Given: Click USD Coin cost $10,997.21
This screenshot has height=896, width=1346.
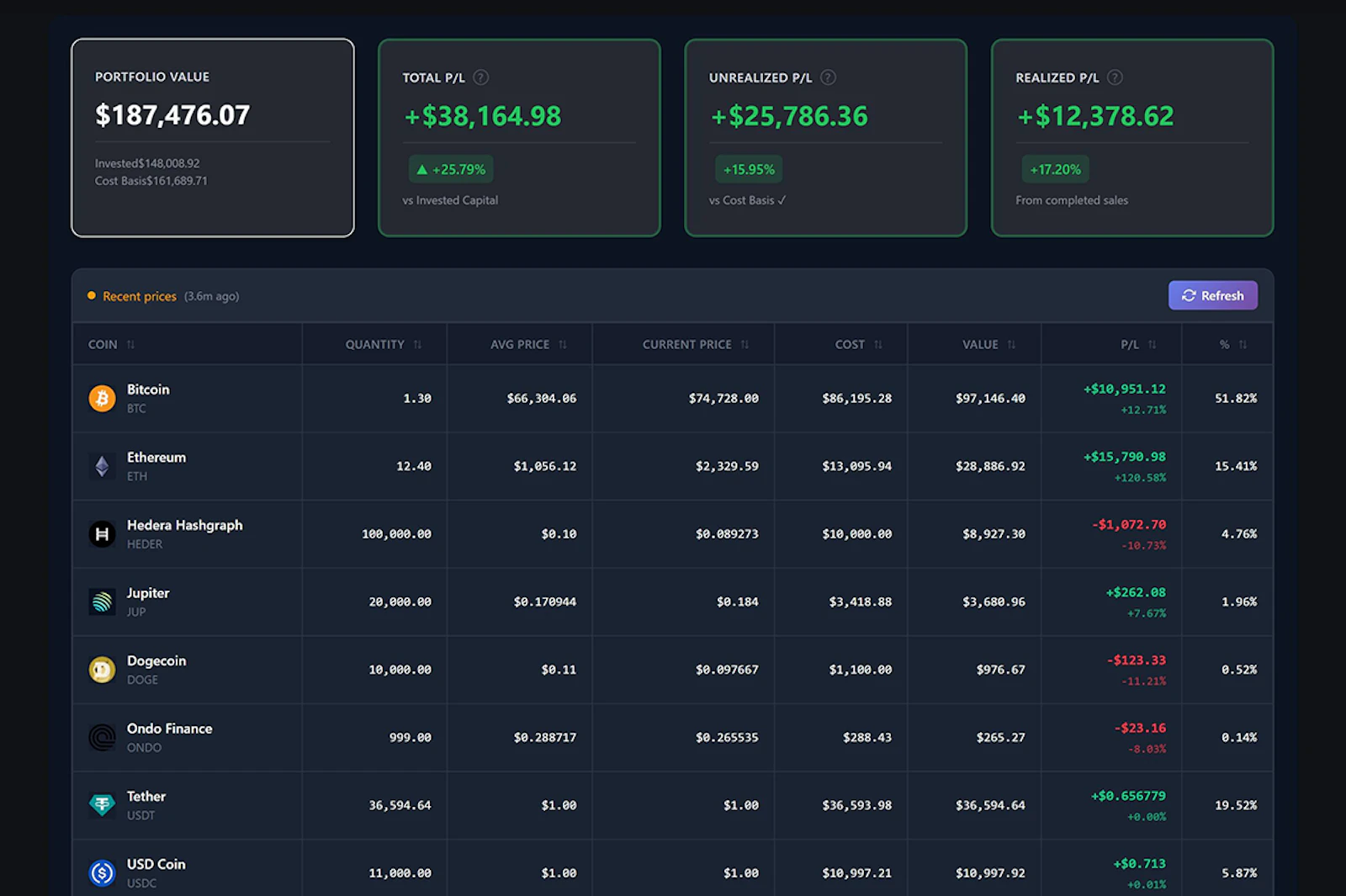Looking at the screenshot, I should tap(857, 874).
